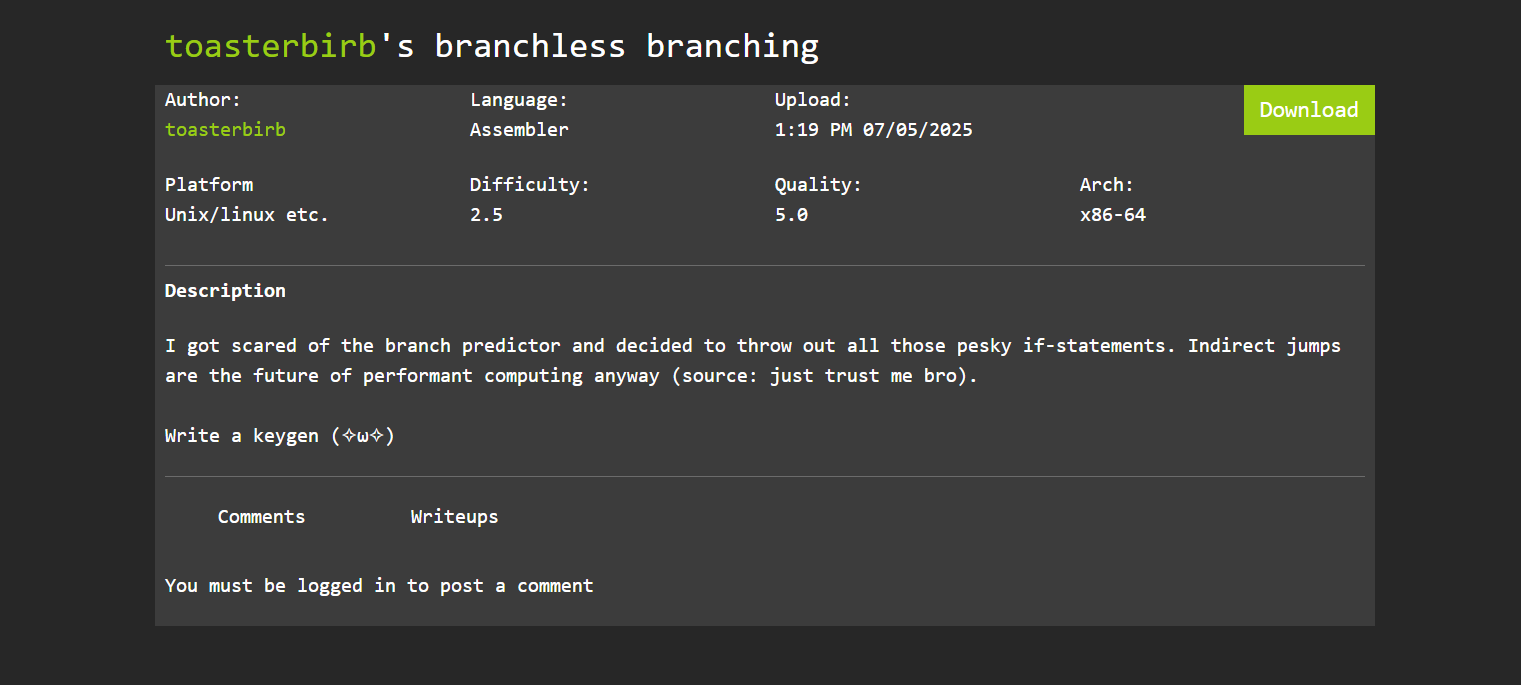The width and height of the screenshot is (1521, 685).
Task: Click the branch predictor description paragraph
Action: pos(752,361)
